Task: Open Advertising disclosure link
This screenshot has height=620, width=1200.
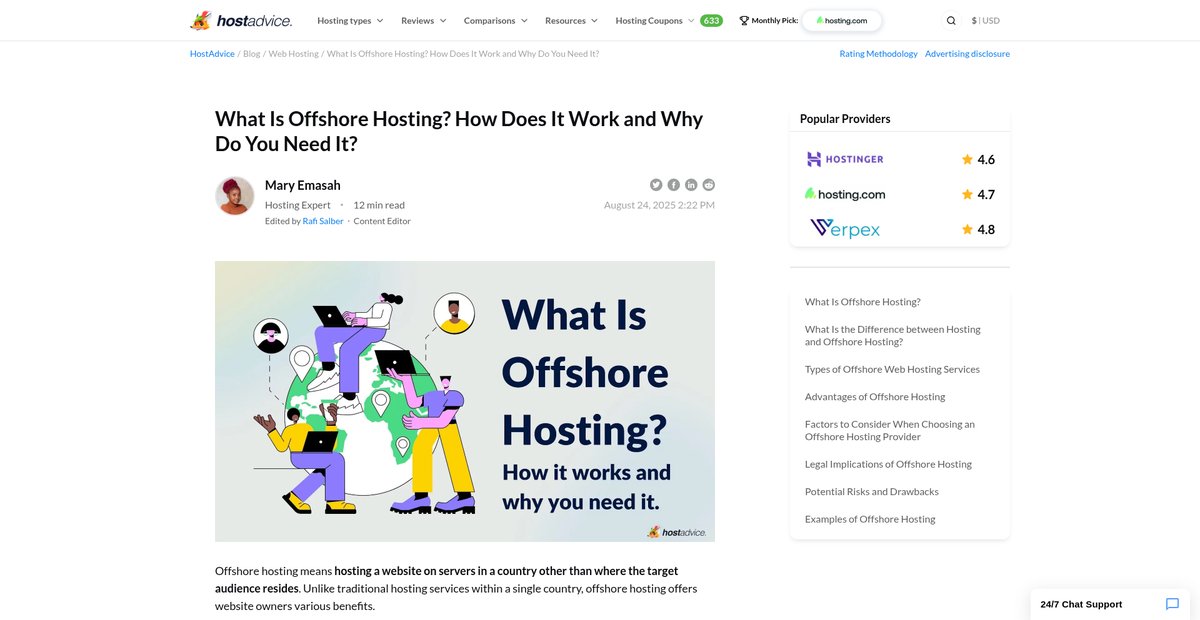Action: pos(967,54)
